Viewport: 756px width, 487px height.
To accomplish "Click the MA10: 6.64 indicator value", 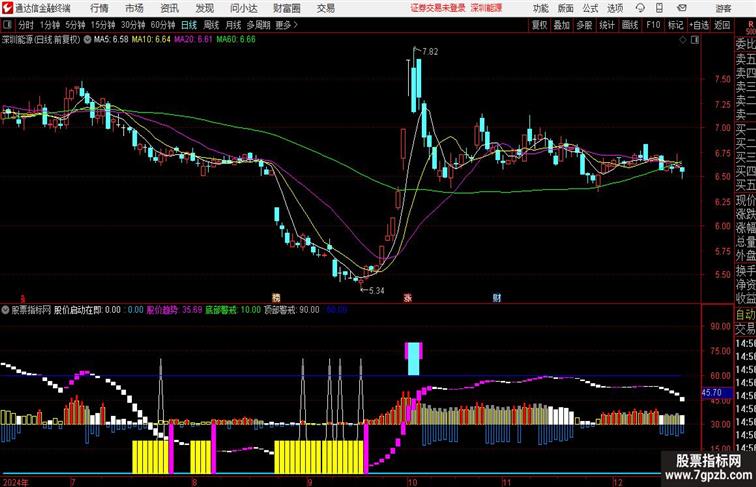I will coord(151,40).
